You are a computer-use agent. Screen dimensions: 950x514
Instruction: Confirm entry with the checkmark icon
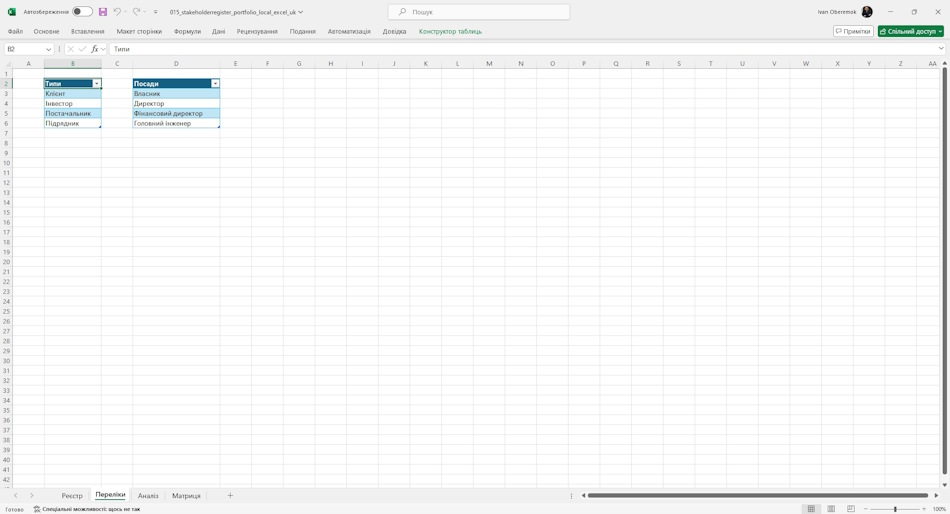(82, 49)
